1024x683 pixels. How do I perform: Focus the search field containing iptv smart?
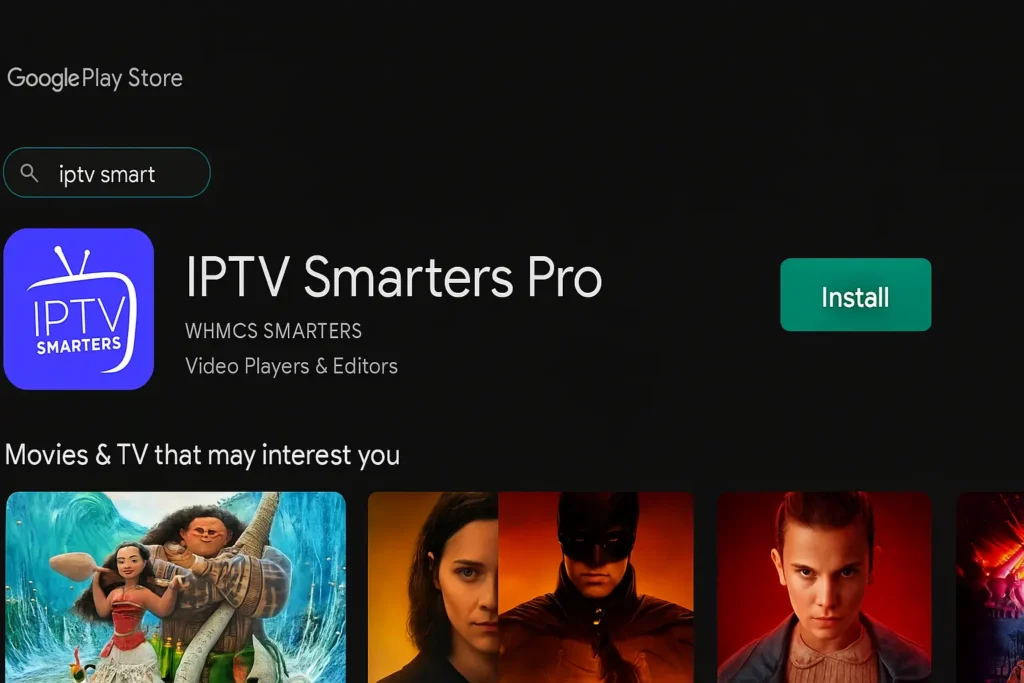click(x=106, y=172)
